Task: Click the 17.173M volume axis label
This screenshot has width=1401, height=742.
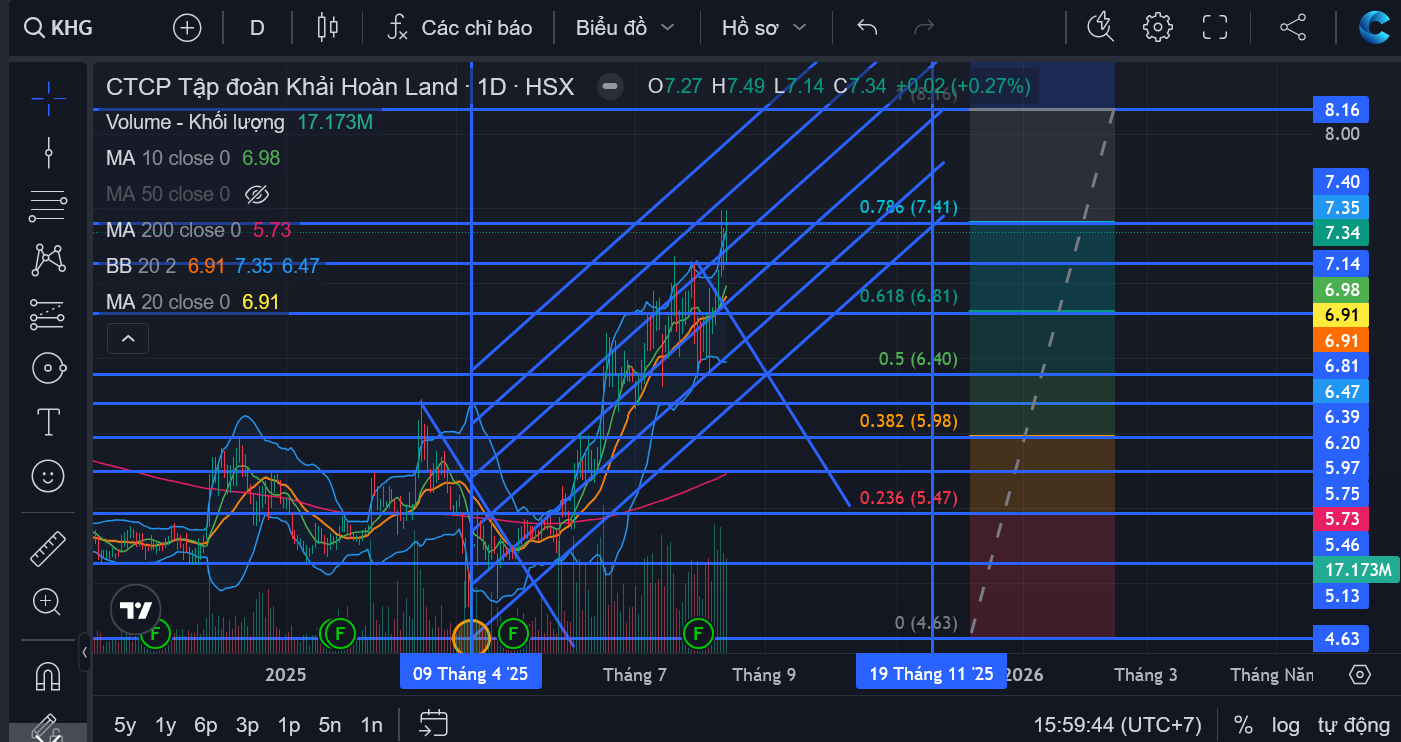Action: click(x=1355, y=570)
